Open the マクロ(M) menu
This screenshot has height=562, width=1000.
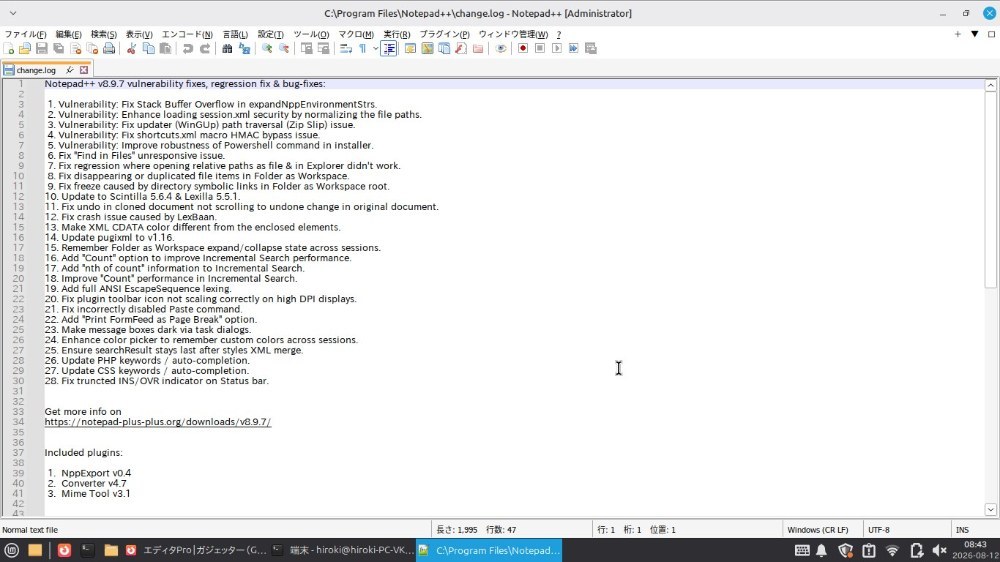pos(356,34)
